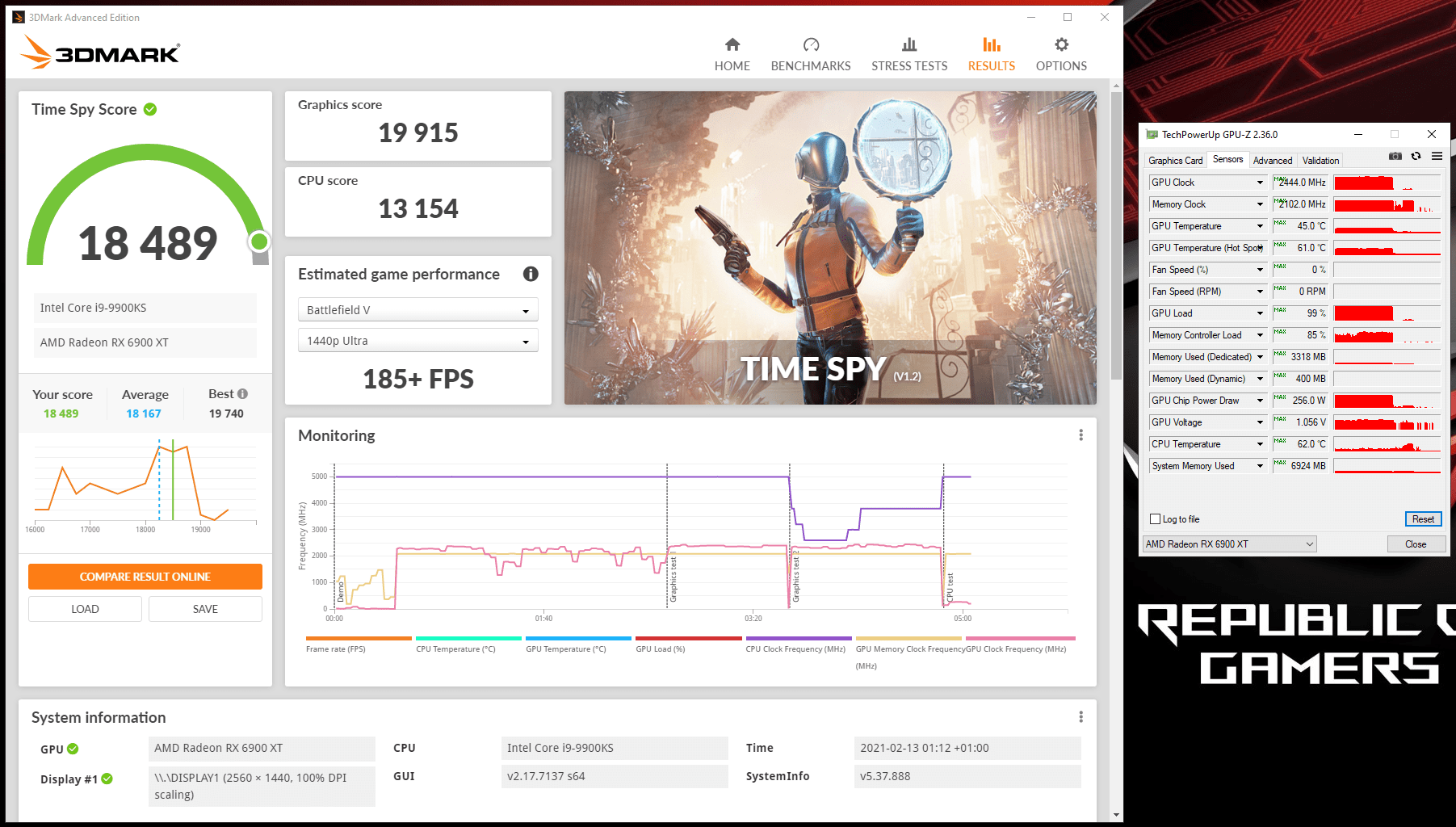Expand the 1440p Ultra resolution dropdown
The height and width of the screenshot is (827, 1456).
tap(417, 341)
